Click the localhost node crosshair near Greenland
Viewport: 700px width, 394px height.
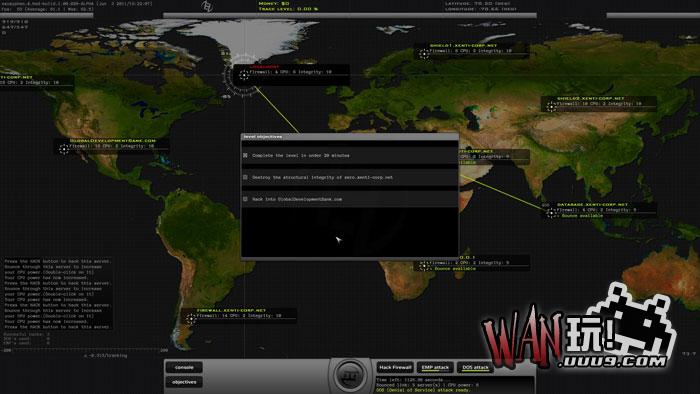pyautogui.click(x=244, y=75)
